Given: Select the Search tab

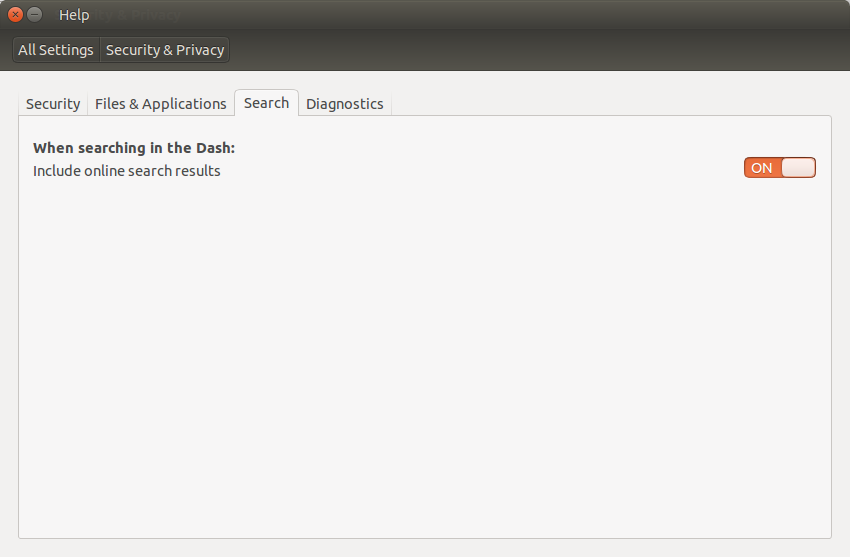Looking at the screenshot, I should coord(266,103).
